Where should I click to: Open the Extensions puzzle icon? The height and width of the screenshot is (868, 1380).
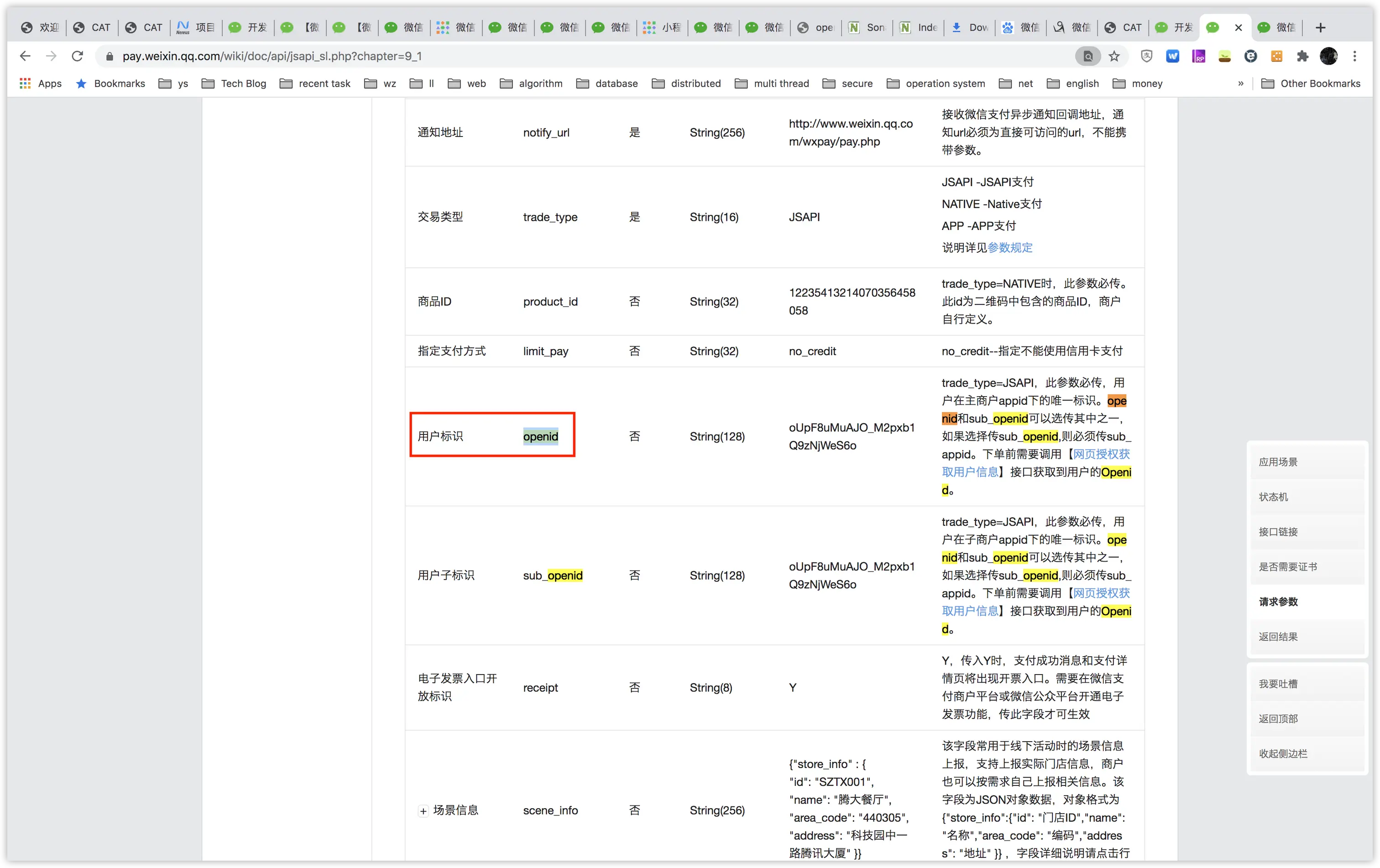point(1302,56)
